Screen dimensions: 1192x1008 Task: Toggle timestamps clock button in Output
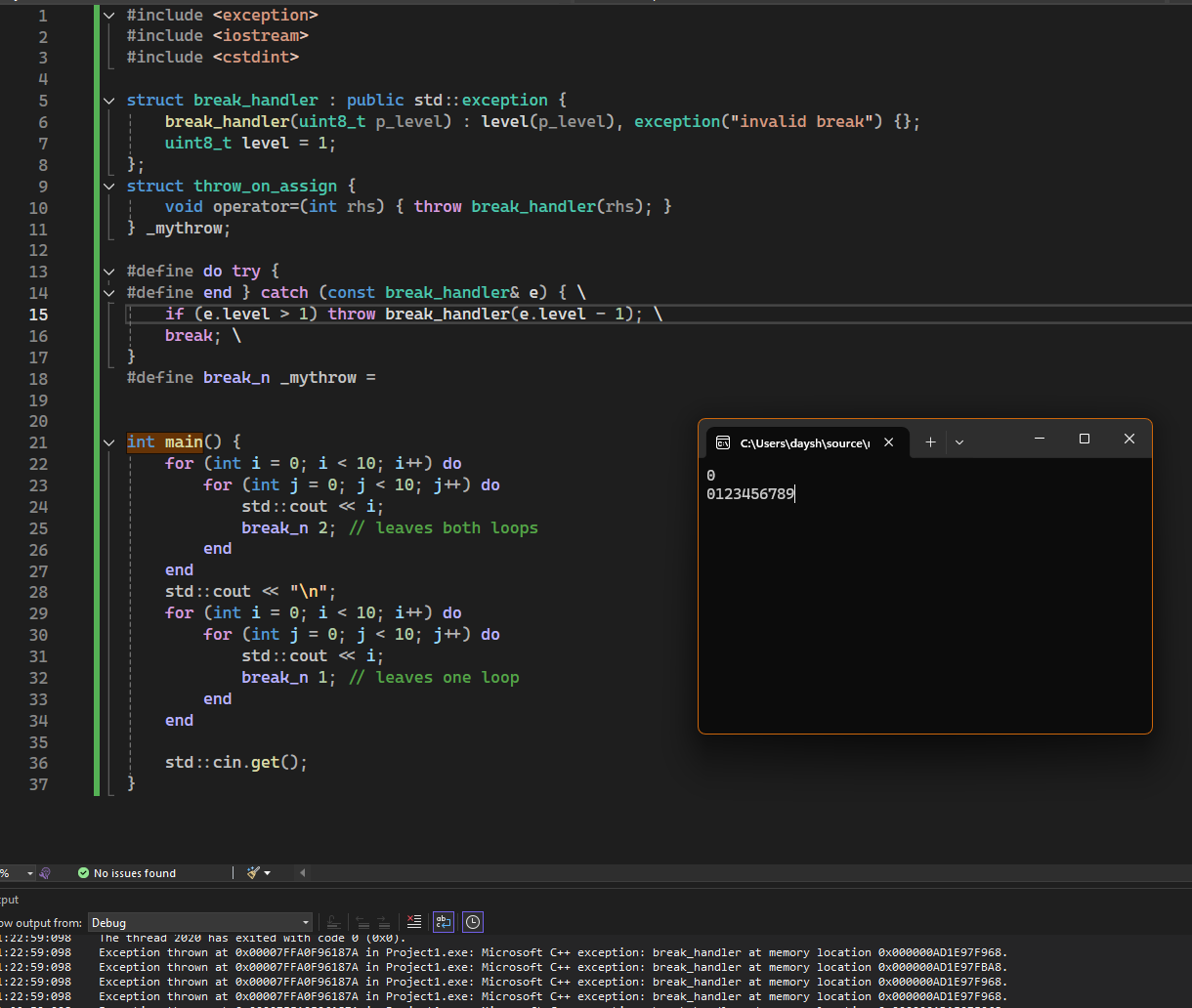(x=473, y=922)
